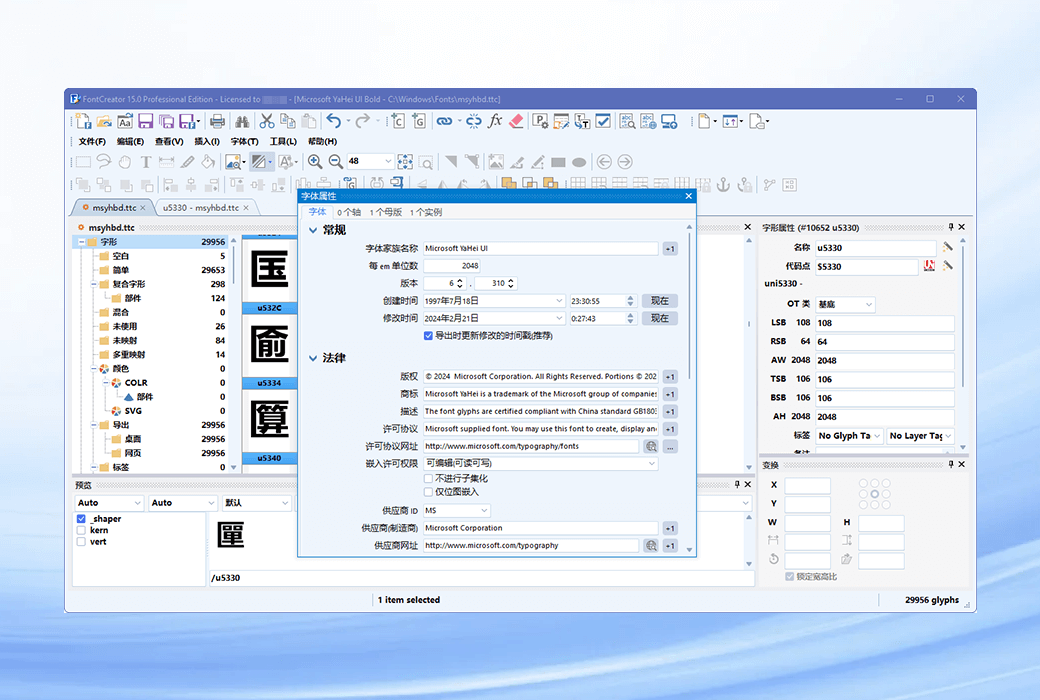Click 现在 button beside 修改时间
This screenshot has width=1040, height=700.
[659, 318]
